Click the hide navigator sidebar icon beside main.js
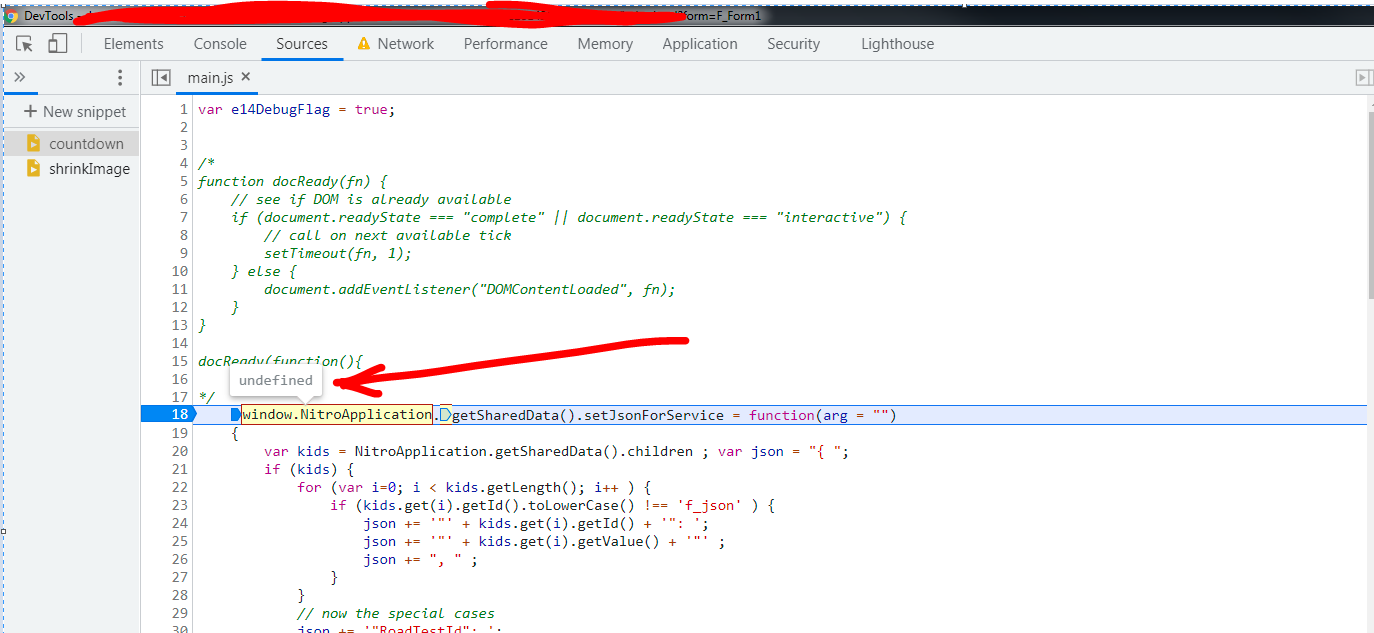This screenshot has width=1374, height=633. pos(160,77)
